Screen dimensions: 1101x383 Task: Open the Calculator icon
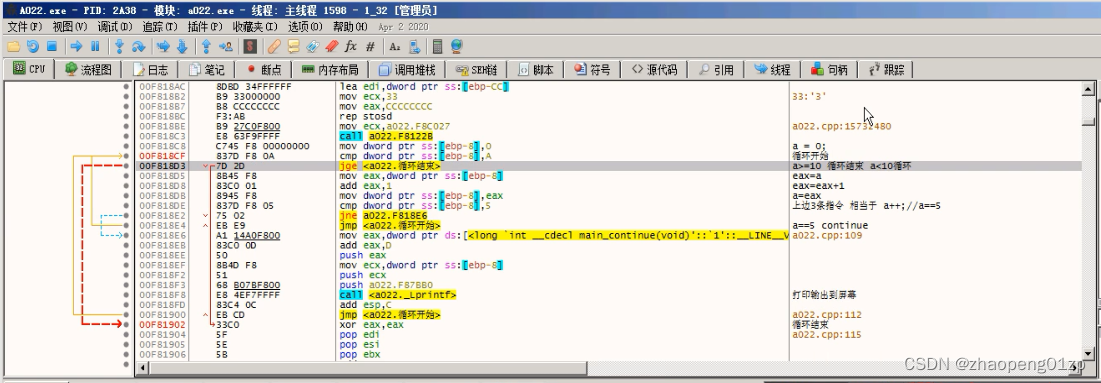437,47
